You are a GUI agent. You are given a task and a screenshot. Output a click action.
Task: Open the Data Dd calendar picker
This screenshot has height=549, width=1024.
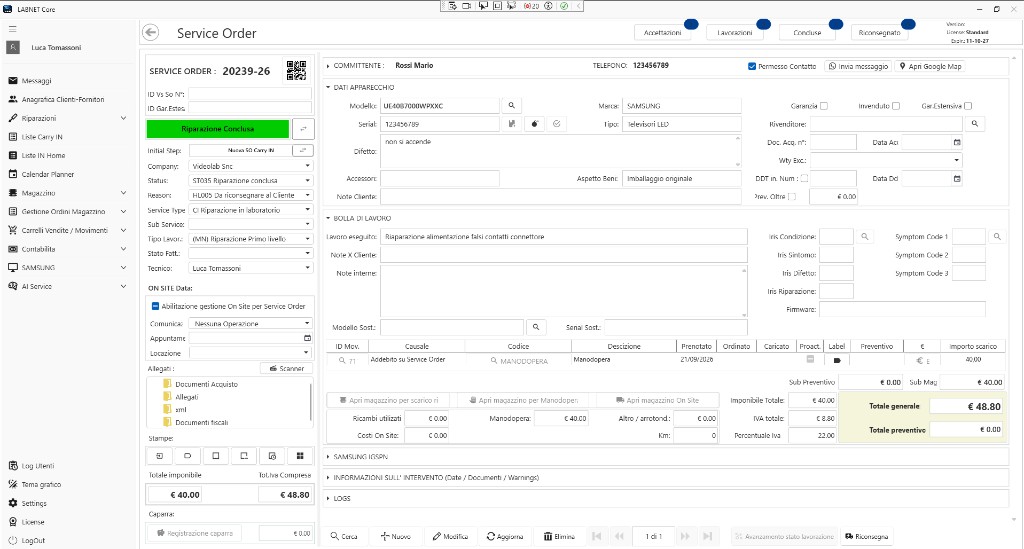point(957,179)
